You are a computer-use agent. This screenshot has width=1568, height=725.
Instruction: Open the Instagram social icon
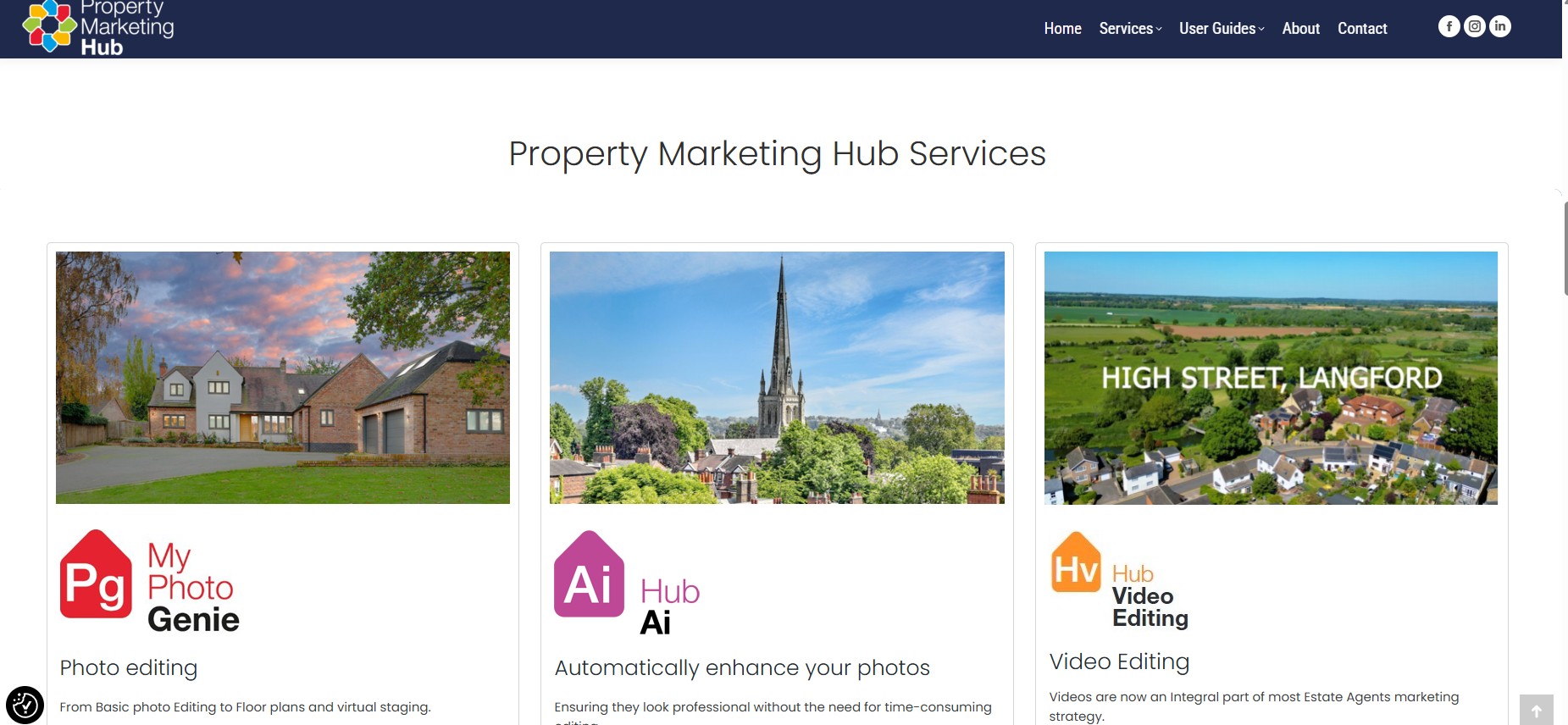tap(1475, 26)
